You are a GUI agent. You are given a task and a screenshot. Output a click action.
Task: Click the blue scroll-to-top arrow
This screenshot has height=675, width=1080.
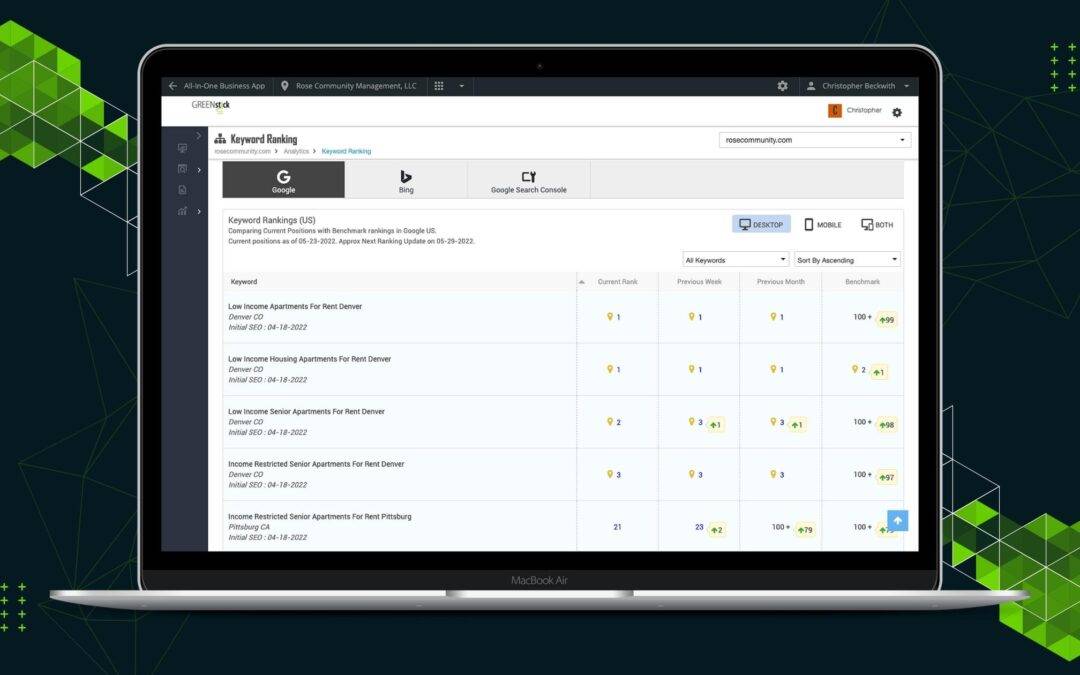[897, 520]
